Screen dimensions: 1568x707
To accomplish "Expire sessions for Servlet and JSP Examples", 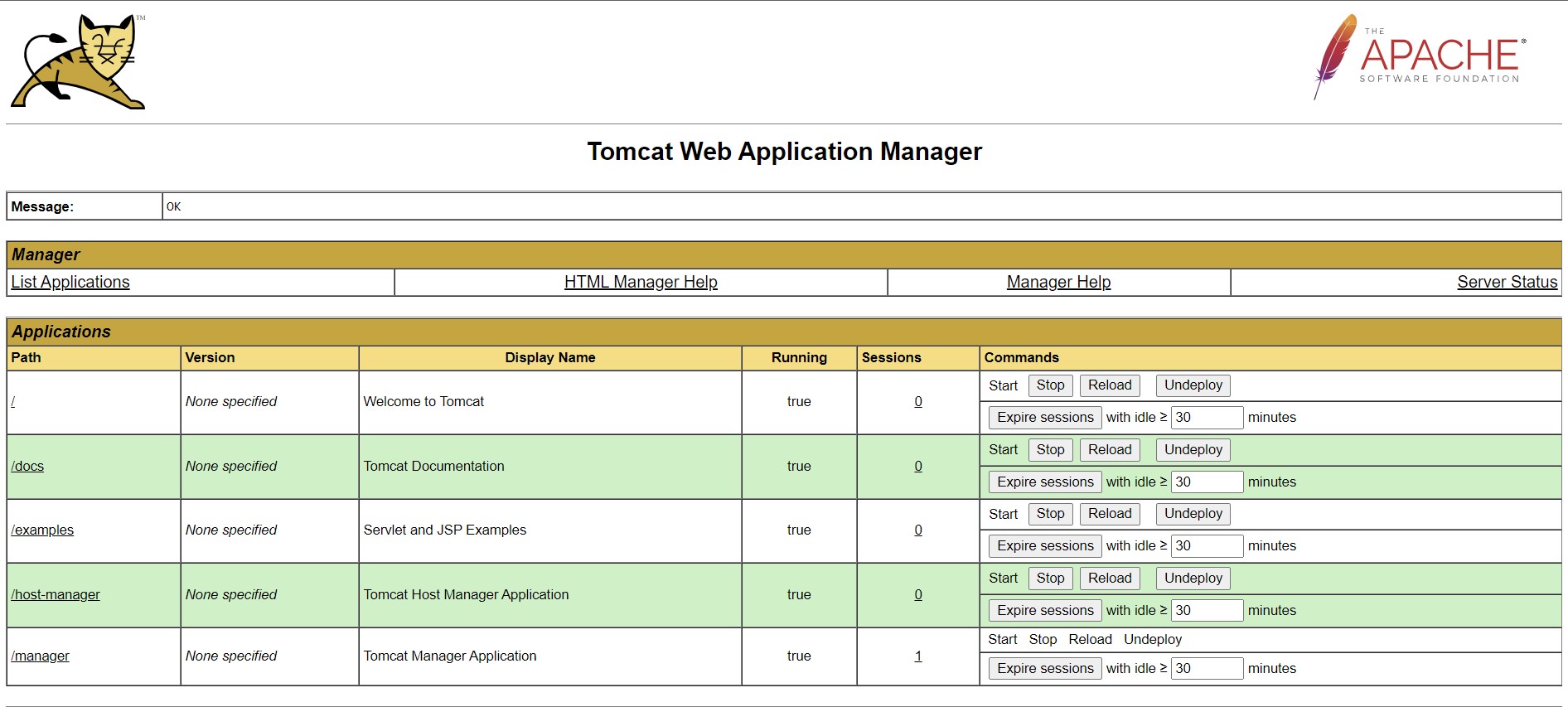I will point(1045,545).
